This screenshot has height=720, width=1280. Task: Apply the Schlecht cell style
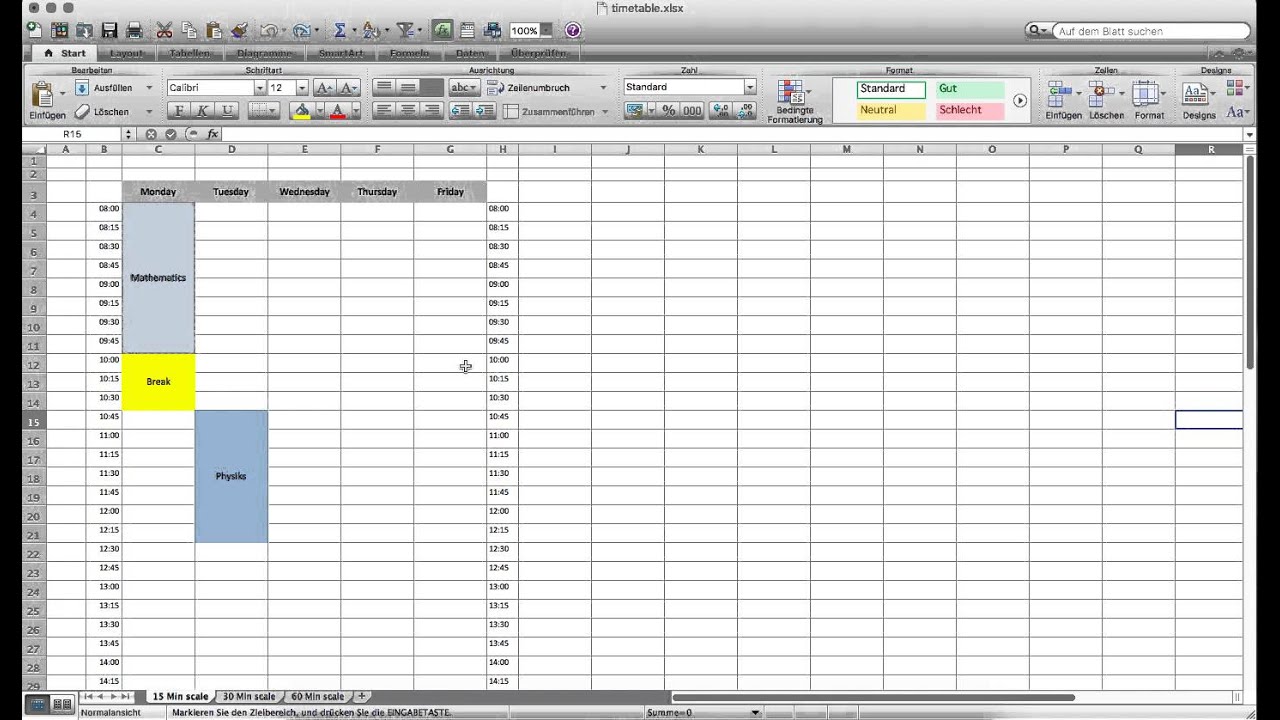(970, 110)
